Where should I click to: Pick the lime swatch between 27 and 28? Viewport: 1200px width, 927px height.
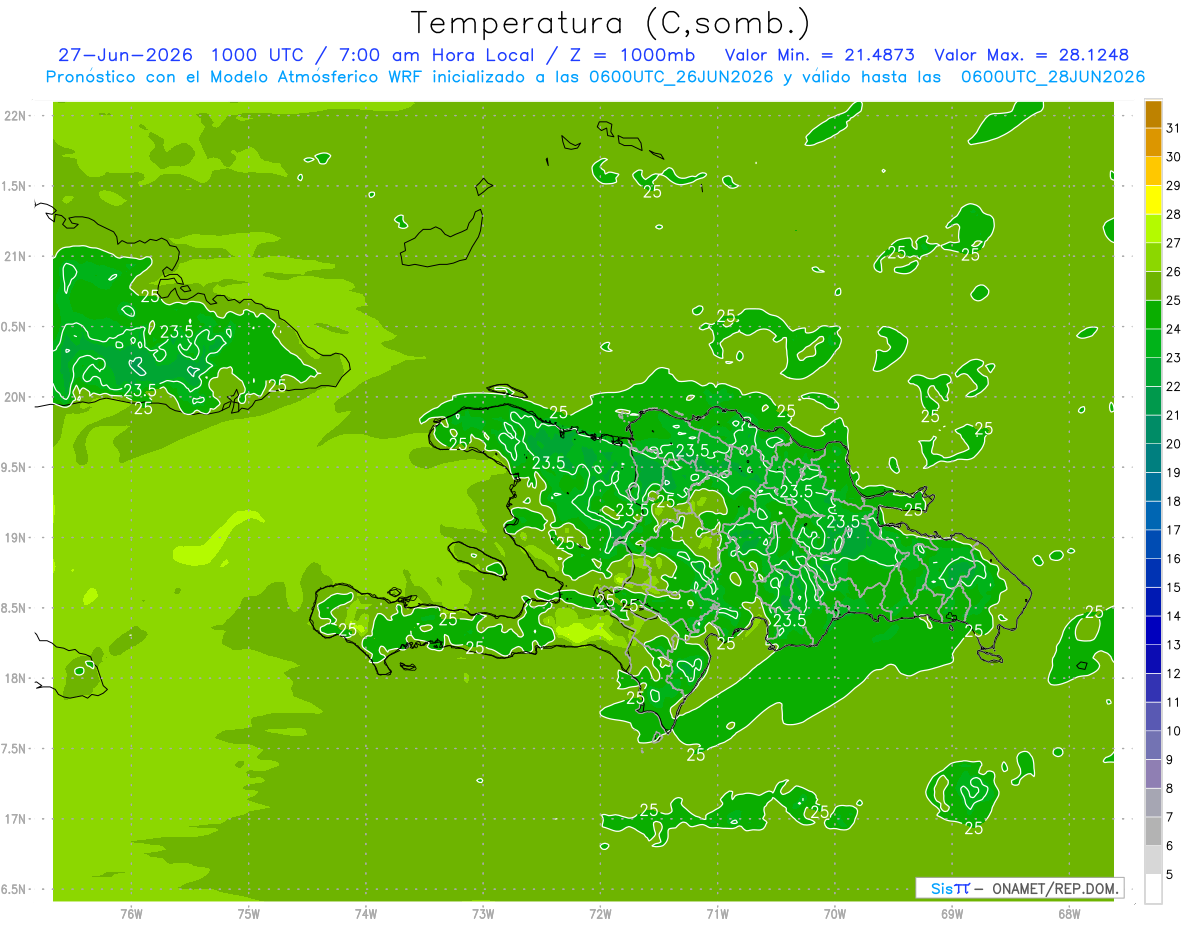click(x=1153, y=229)
